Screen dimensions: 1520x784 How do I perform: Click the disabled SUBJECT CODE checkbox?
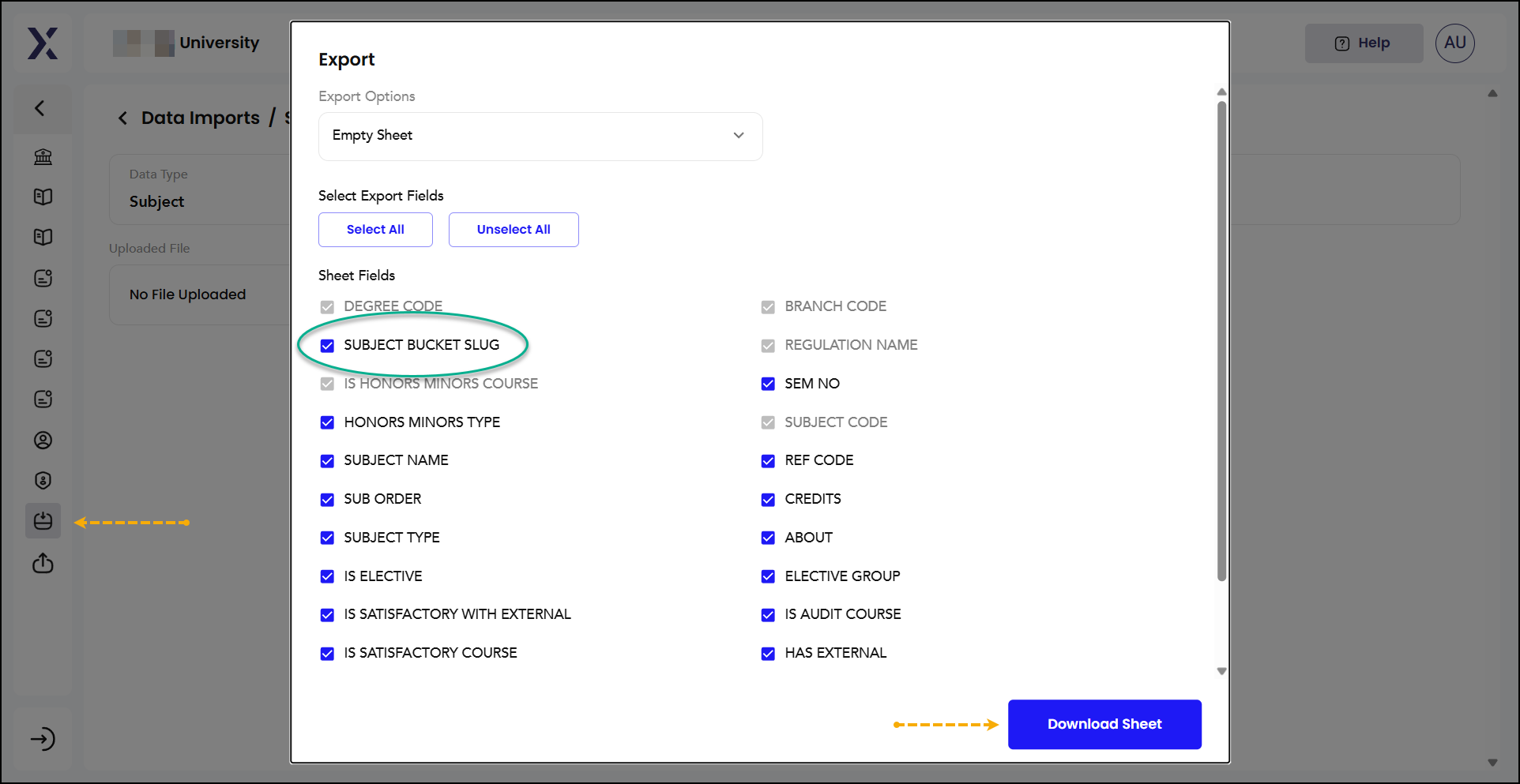click(768, 422)
